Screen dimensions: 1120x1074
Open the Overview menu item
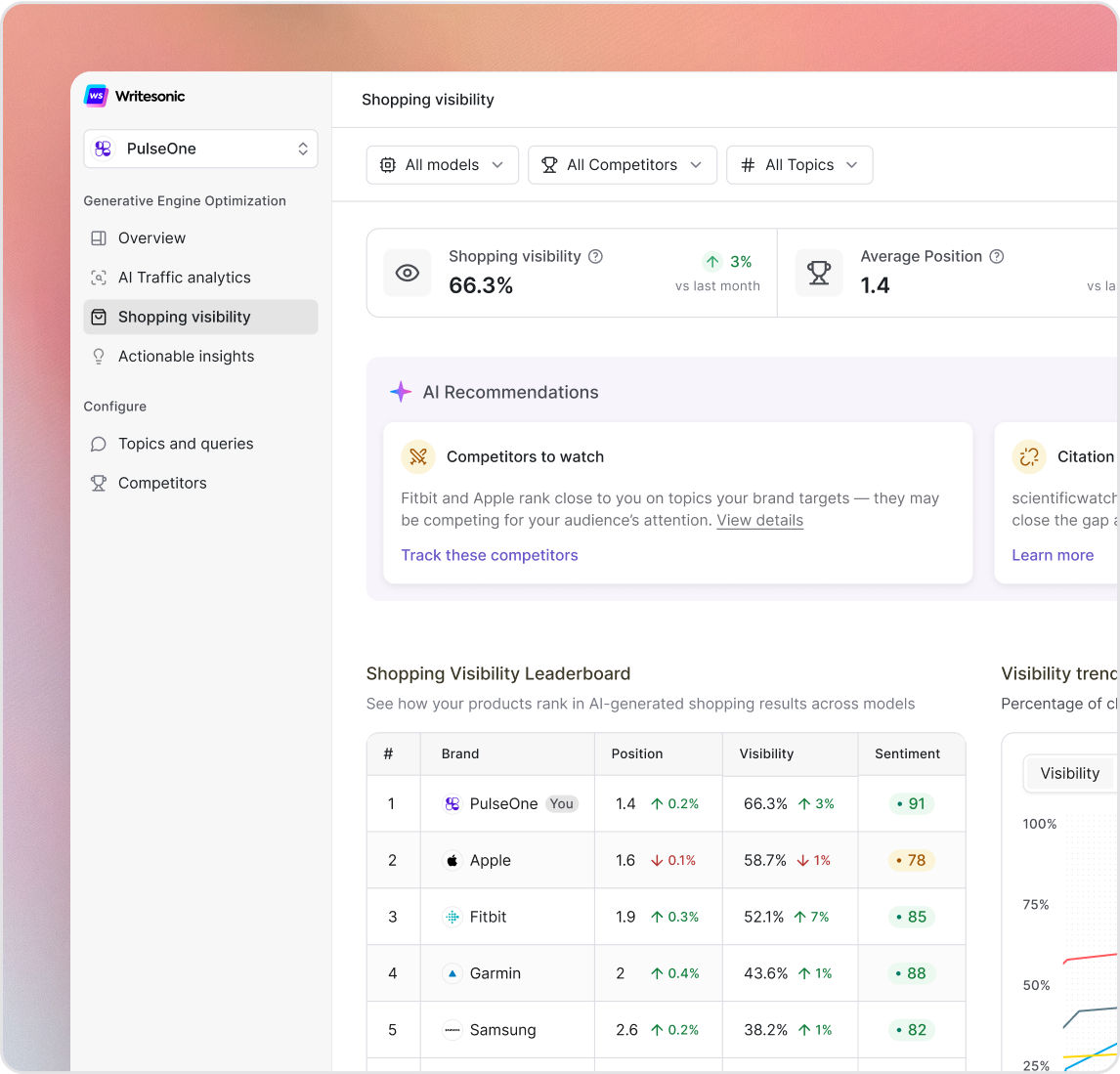coord(200,238)
